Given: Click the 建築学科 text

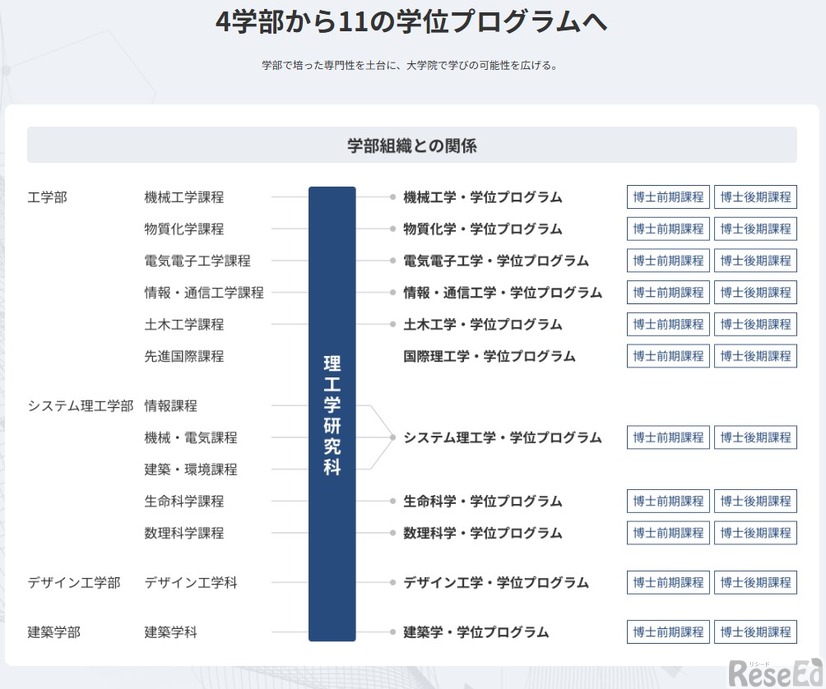Looking at the screenshot, I should (171, 632).
